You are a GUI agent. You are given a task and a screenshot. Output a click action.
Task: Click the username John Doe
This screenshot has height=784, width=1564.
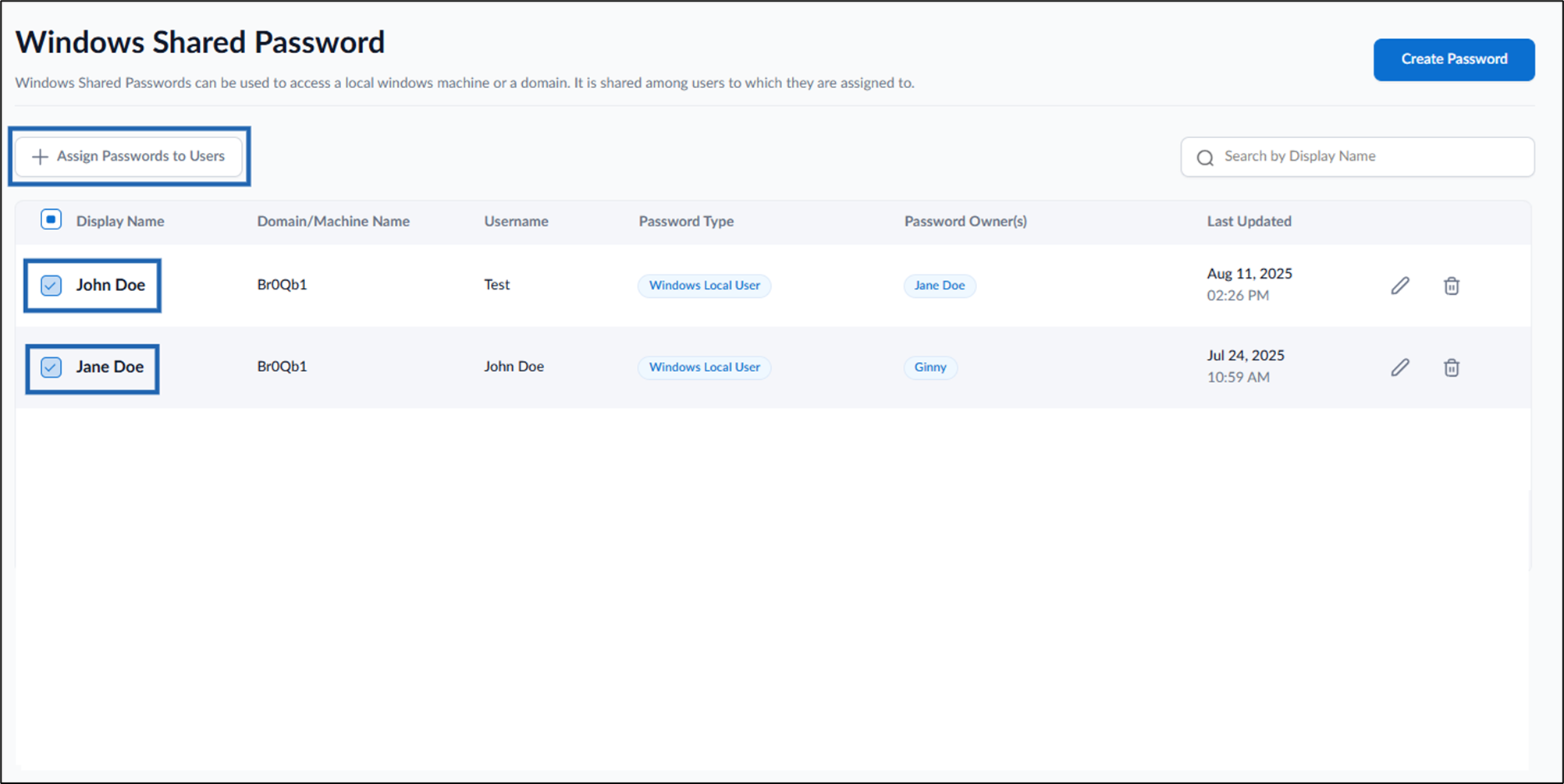point(514,367)
